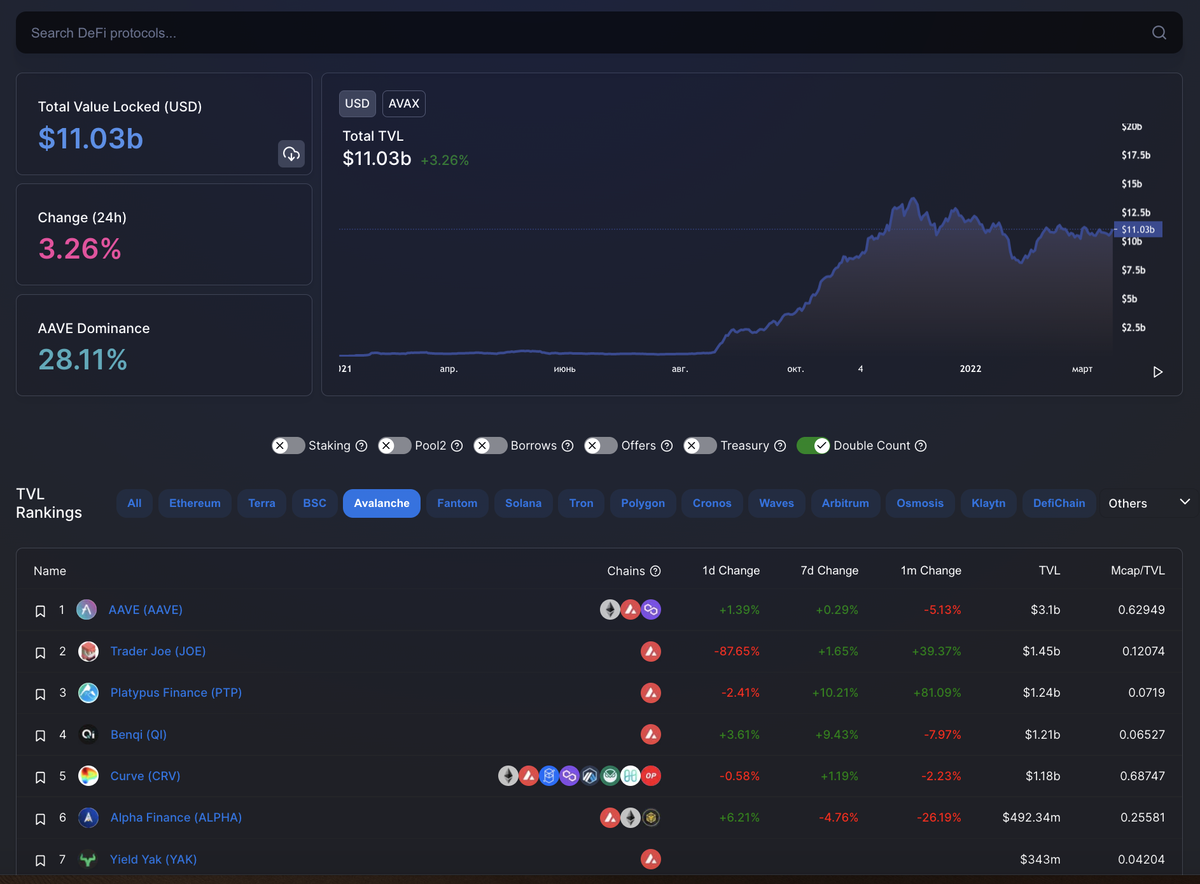Bookmark the Yield Yak (YAK) row
The width and height of the screenshot is (1200, 884).
(41, 860)
